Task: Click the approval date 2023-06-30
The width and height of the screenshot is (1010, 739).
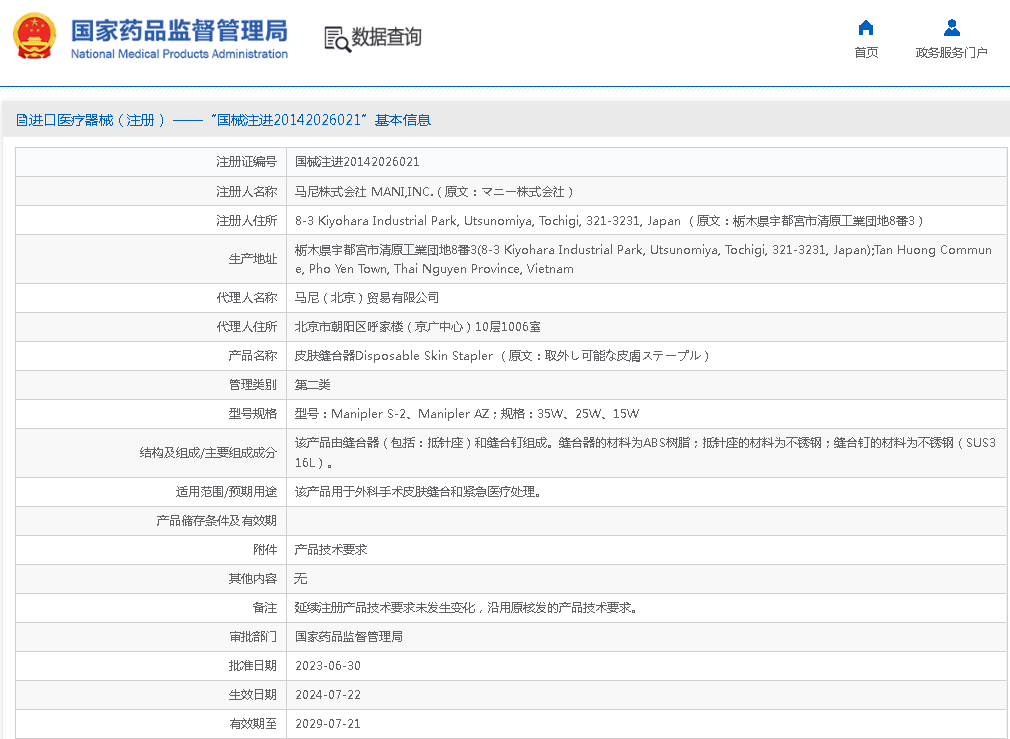Action: click(x=328, y=666)
